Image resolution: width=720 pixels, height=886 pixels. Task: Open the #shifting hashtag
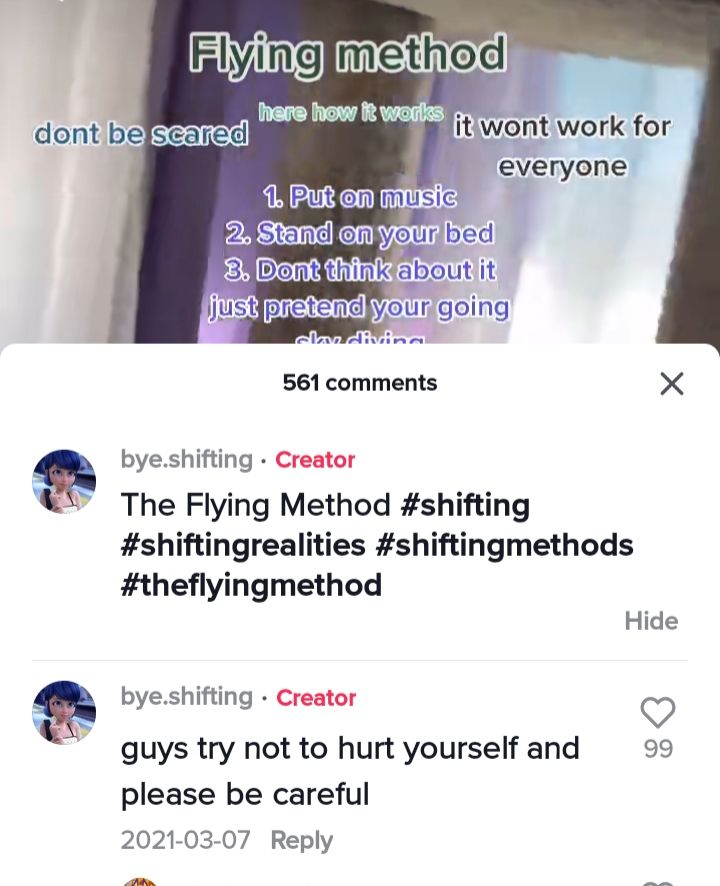pos(465,505)
